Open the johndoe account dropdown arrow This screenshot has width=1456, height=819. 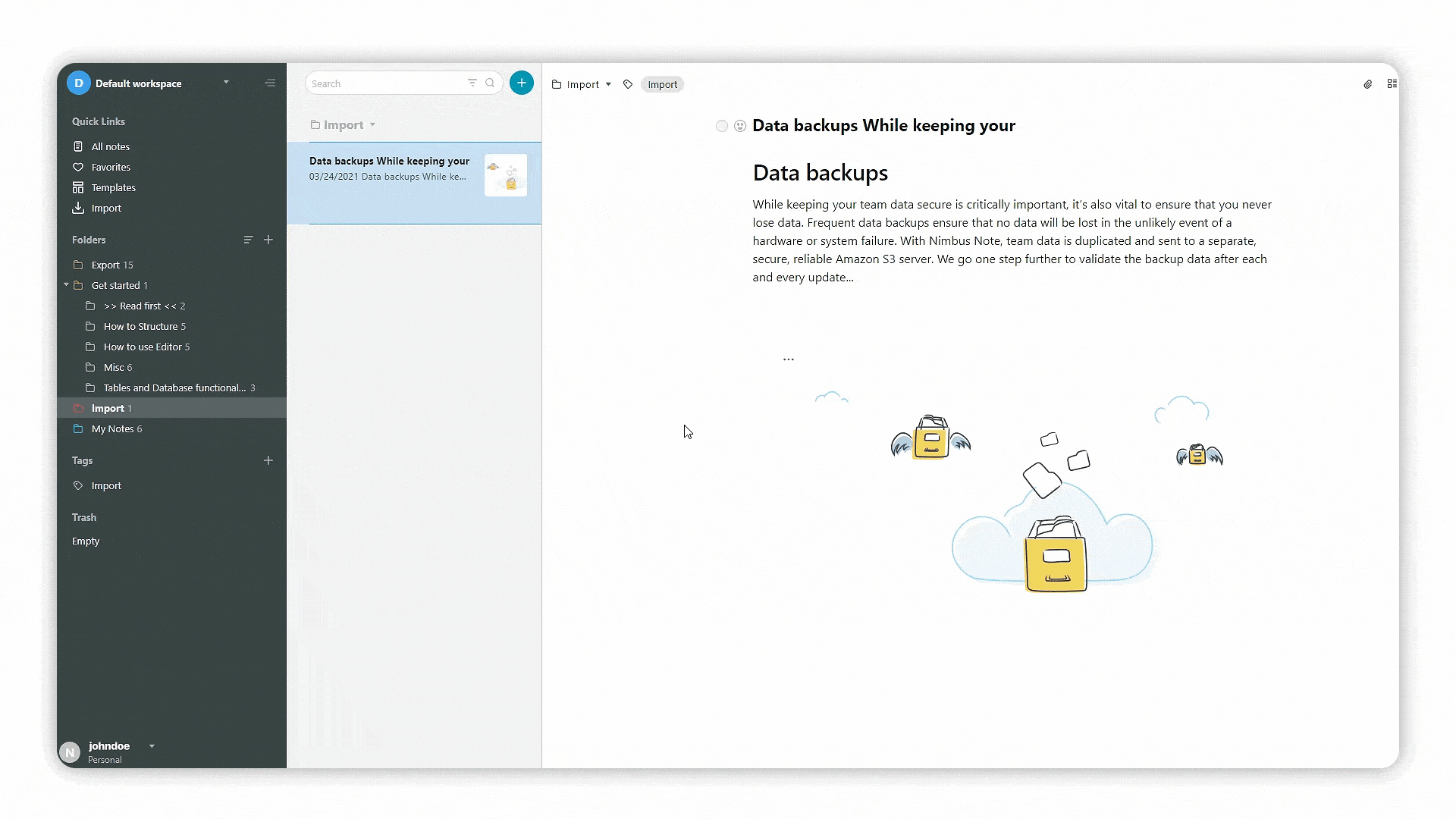point(152,746)
